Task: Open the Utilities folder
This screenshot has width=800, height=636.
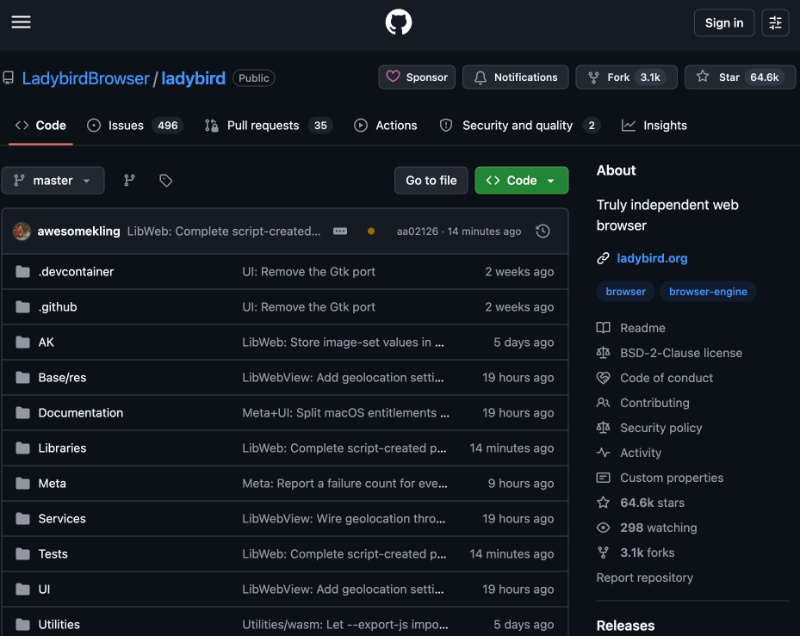Action: pyautogui.click(x=59, y=624)
